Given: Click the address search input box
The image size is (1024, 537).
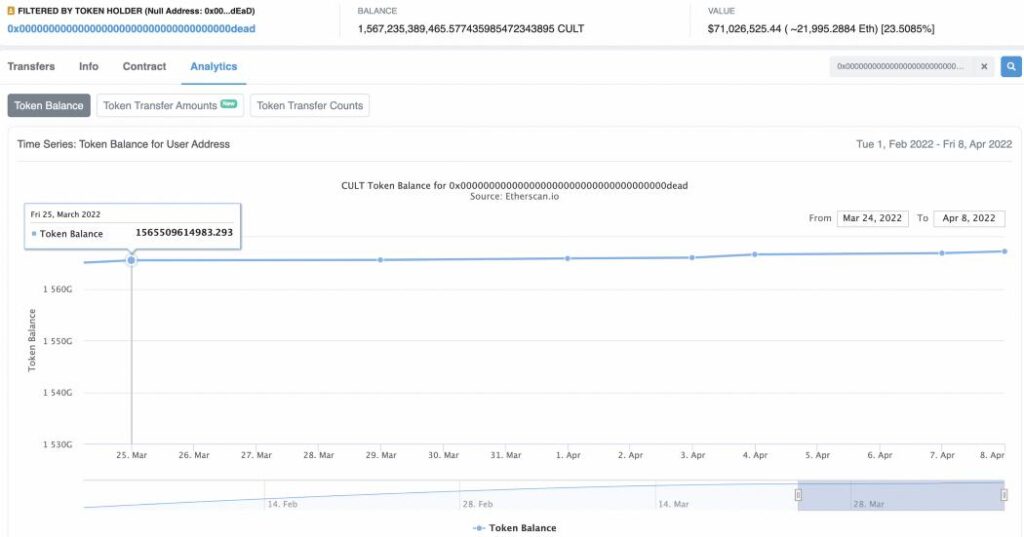Looking at the screenshot, I should click(901, 67).
